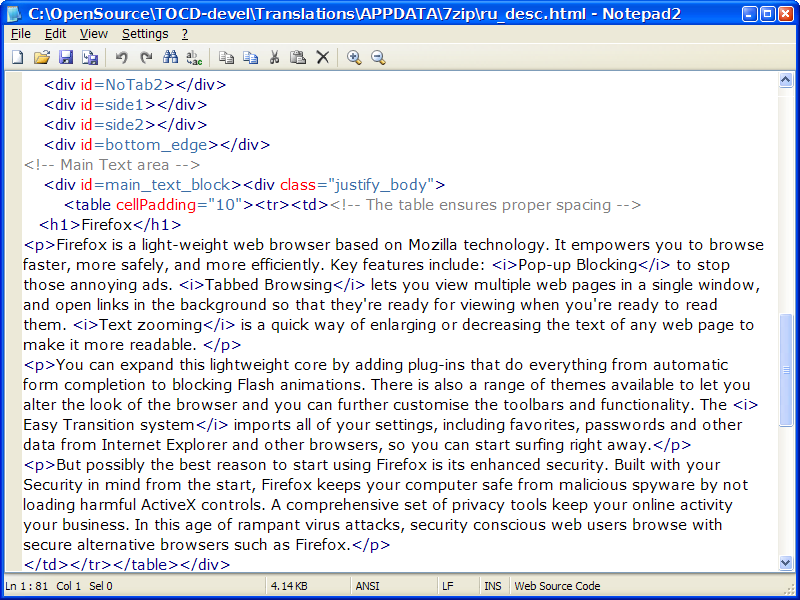The height and width of the screenshot is (600, 800).
Task: Toggle the INS insert mode indicator
Action: pyautogui.click(x=492, y=586)
